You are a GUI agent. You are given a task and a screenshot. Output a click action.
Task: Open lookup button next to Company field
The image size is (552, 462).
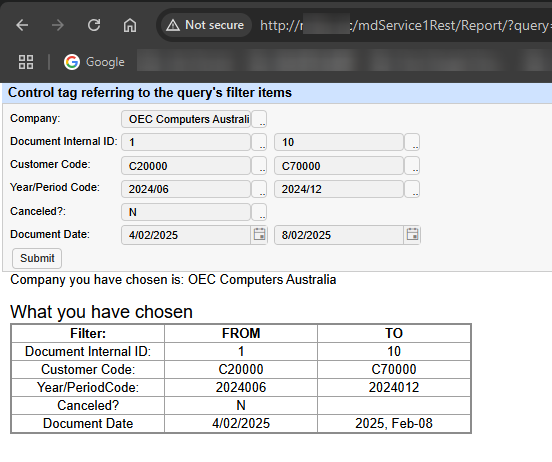coord(259,119)
